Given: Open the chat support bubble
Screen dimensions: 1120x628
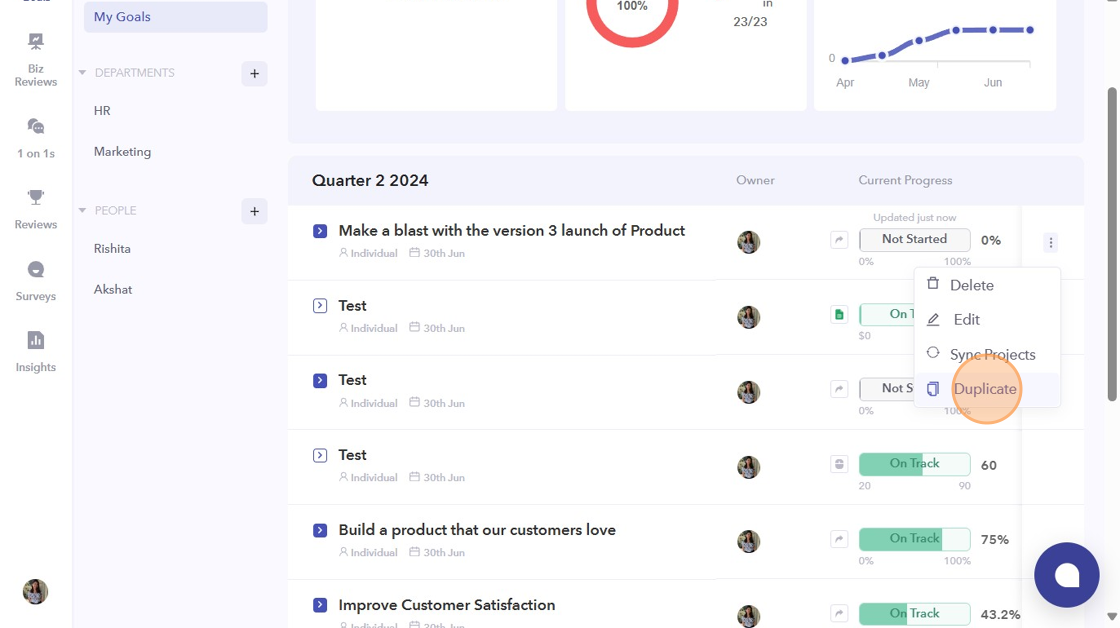Looking at the screenshot, I should pos(1066,575).
